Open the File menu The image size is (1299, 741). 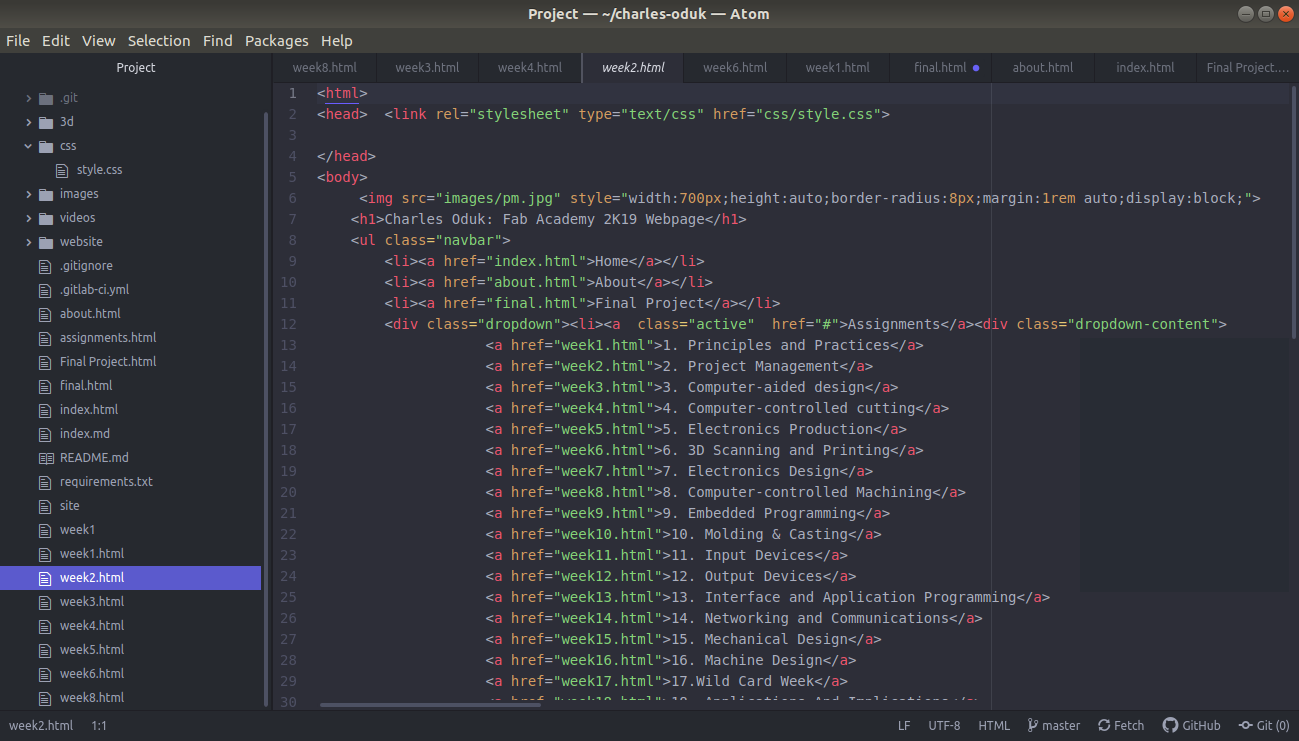point(18,41)
